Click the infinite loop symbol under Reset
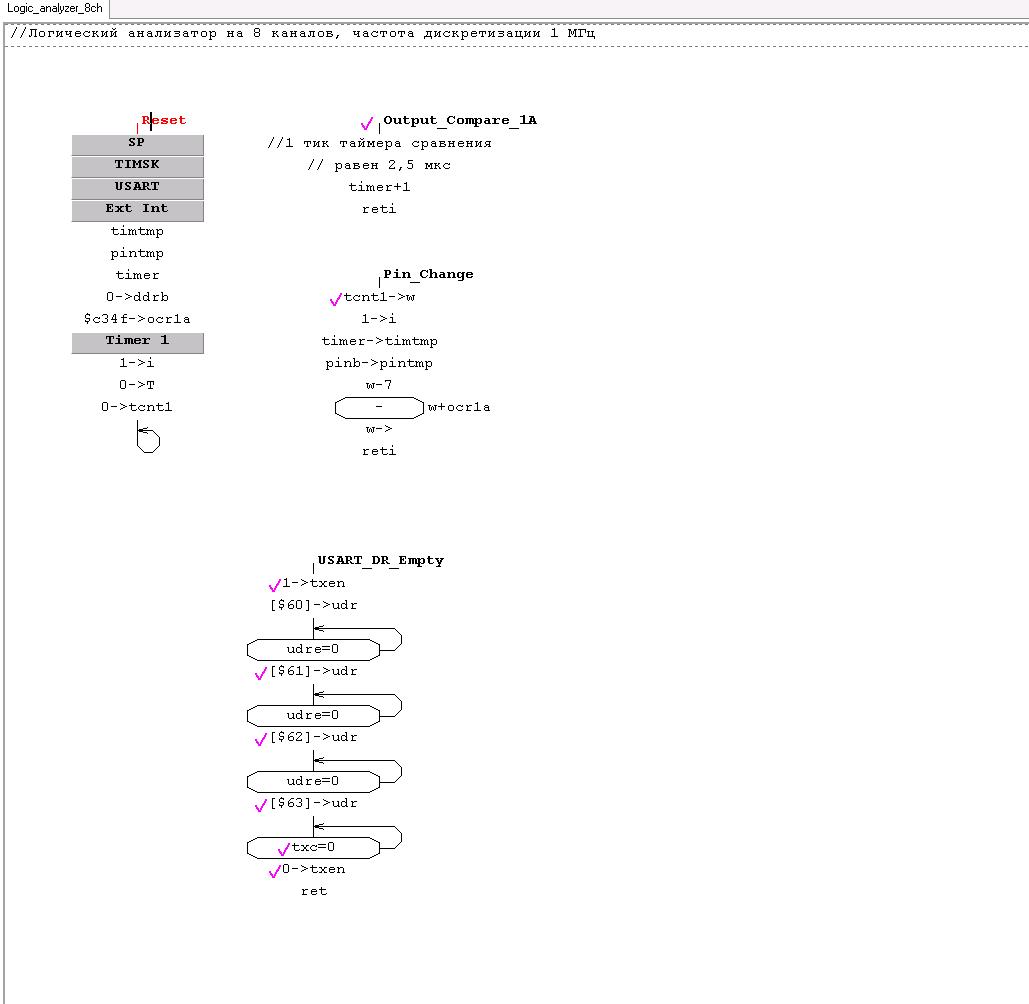This screenshot has width=1029, height=1004. [147, 439]
